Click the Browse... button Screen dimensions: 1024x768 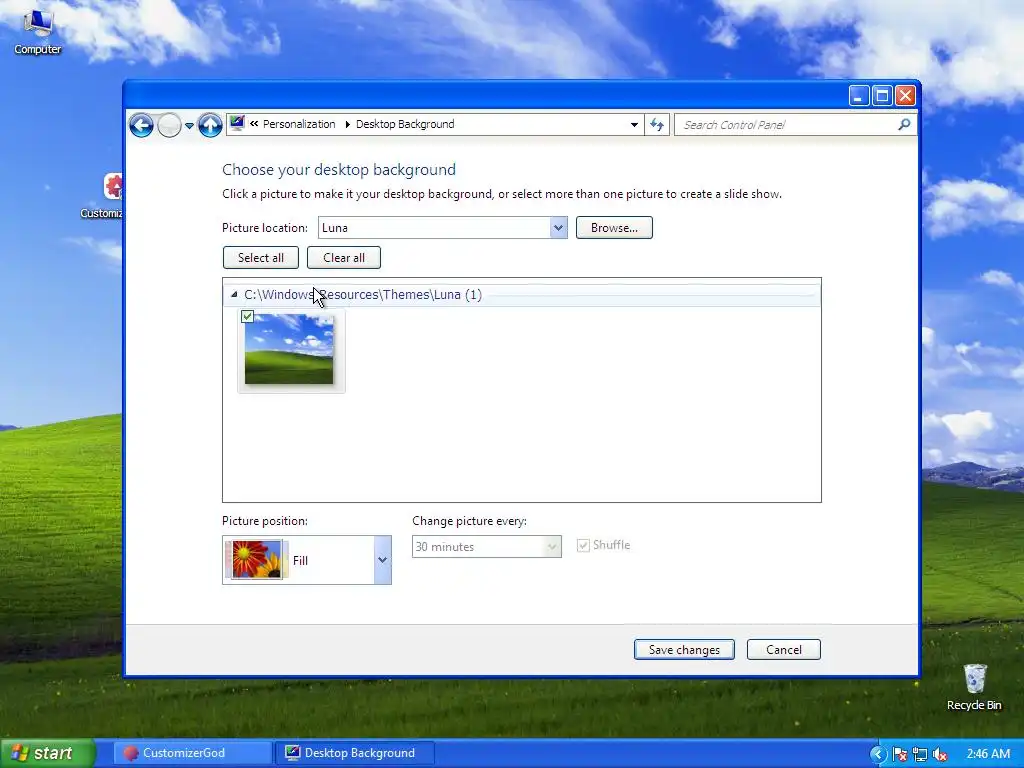coord(614,228)
